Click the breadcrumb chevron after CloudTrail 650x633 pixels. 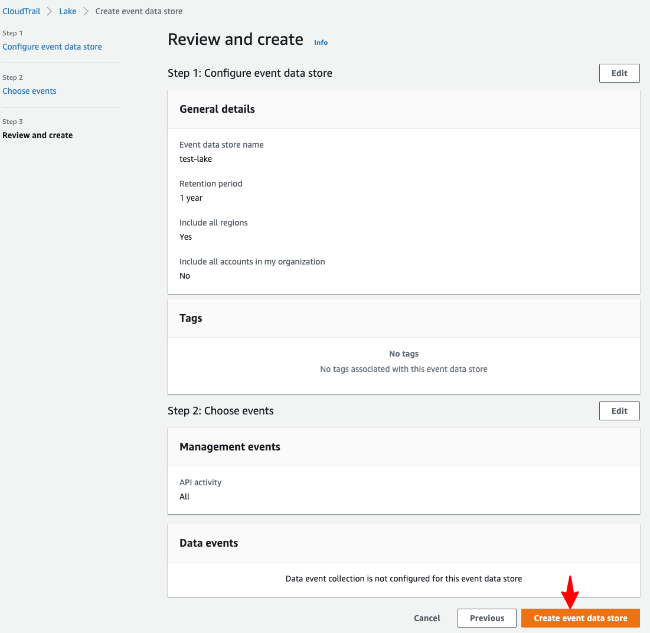[x=49, y=11]
